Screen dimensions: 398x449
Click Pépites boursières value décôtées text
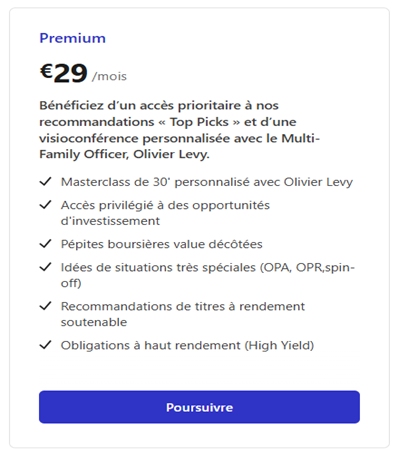tap(162, 244)
